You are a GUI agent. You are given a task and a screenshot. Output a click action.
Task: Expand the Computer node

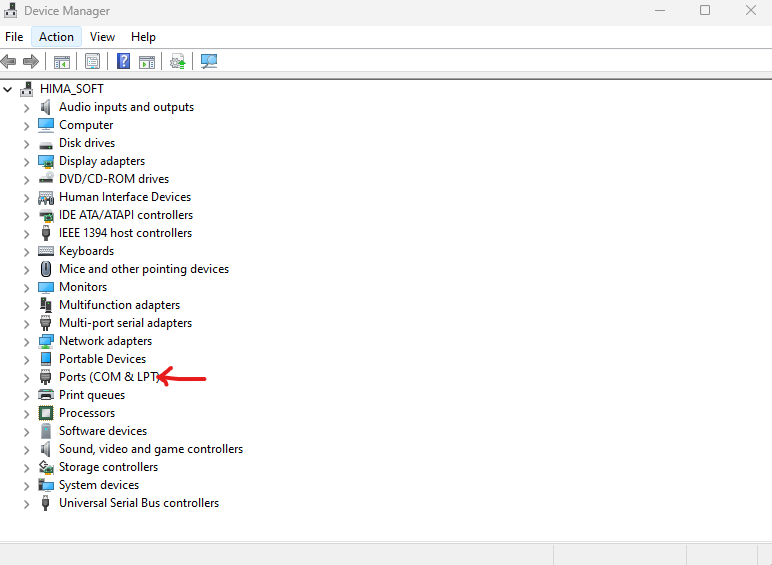[x=26, y=126]
